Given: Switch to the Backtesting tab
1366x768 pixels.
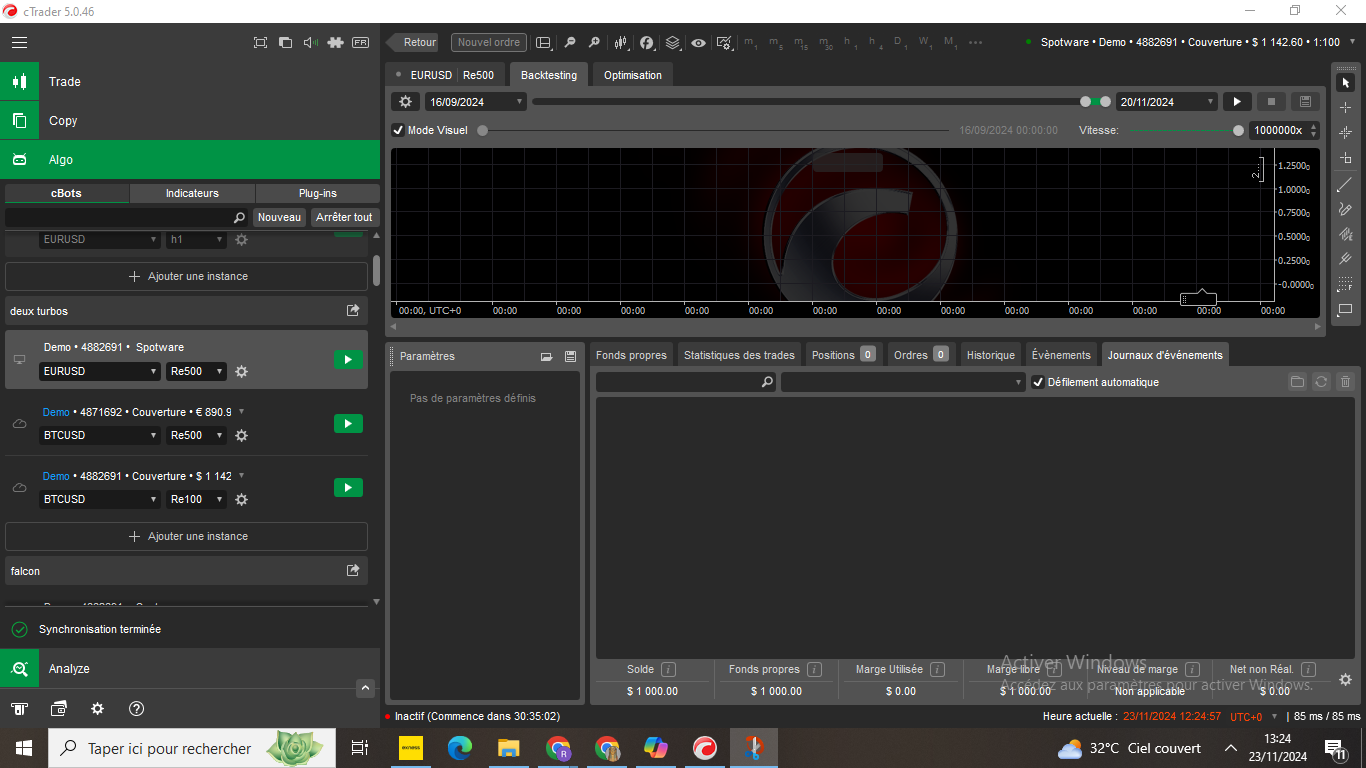Looking at the screenshot, I should 549,75.
